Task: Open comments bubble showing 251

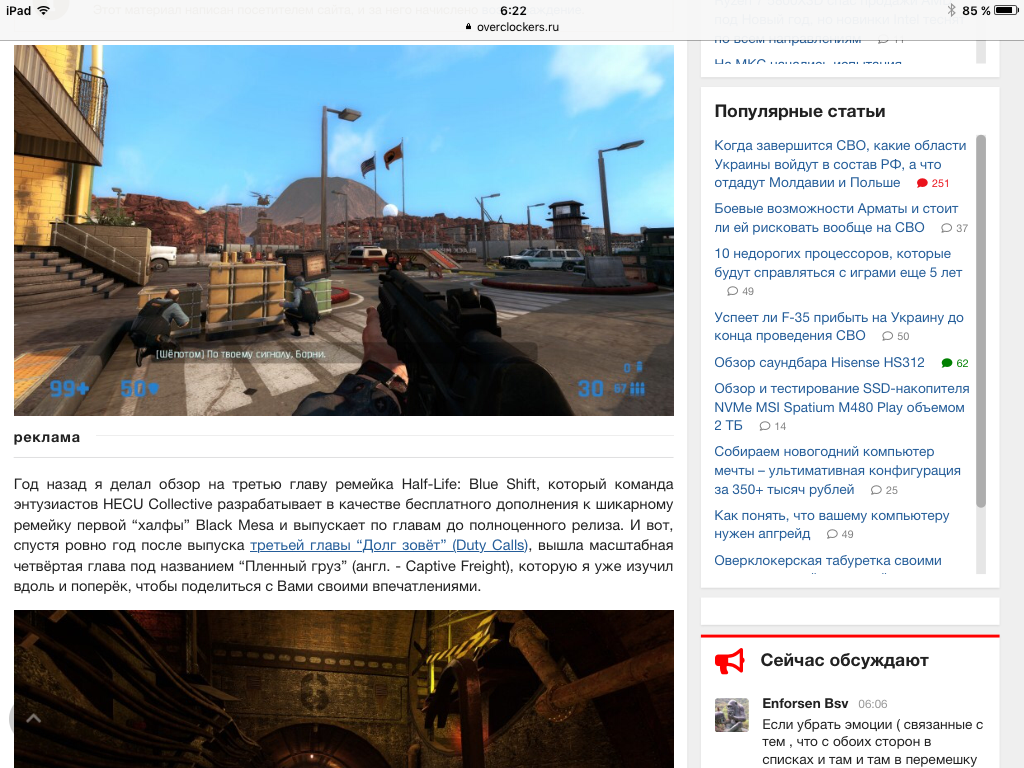Action: tap(933, 184)
